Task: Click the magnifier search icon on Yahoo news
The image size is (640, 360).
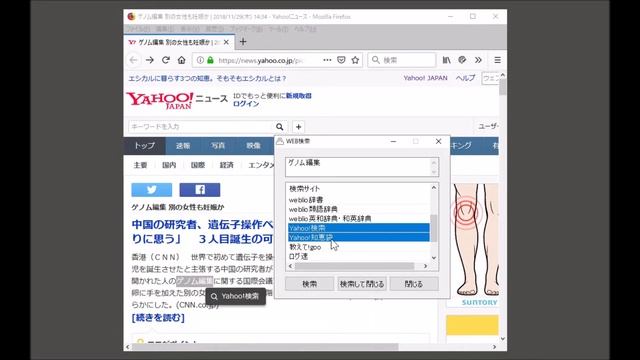Action: [280, 127]
